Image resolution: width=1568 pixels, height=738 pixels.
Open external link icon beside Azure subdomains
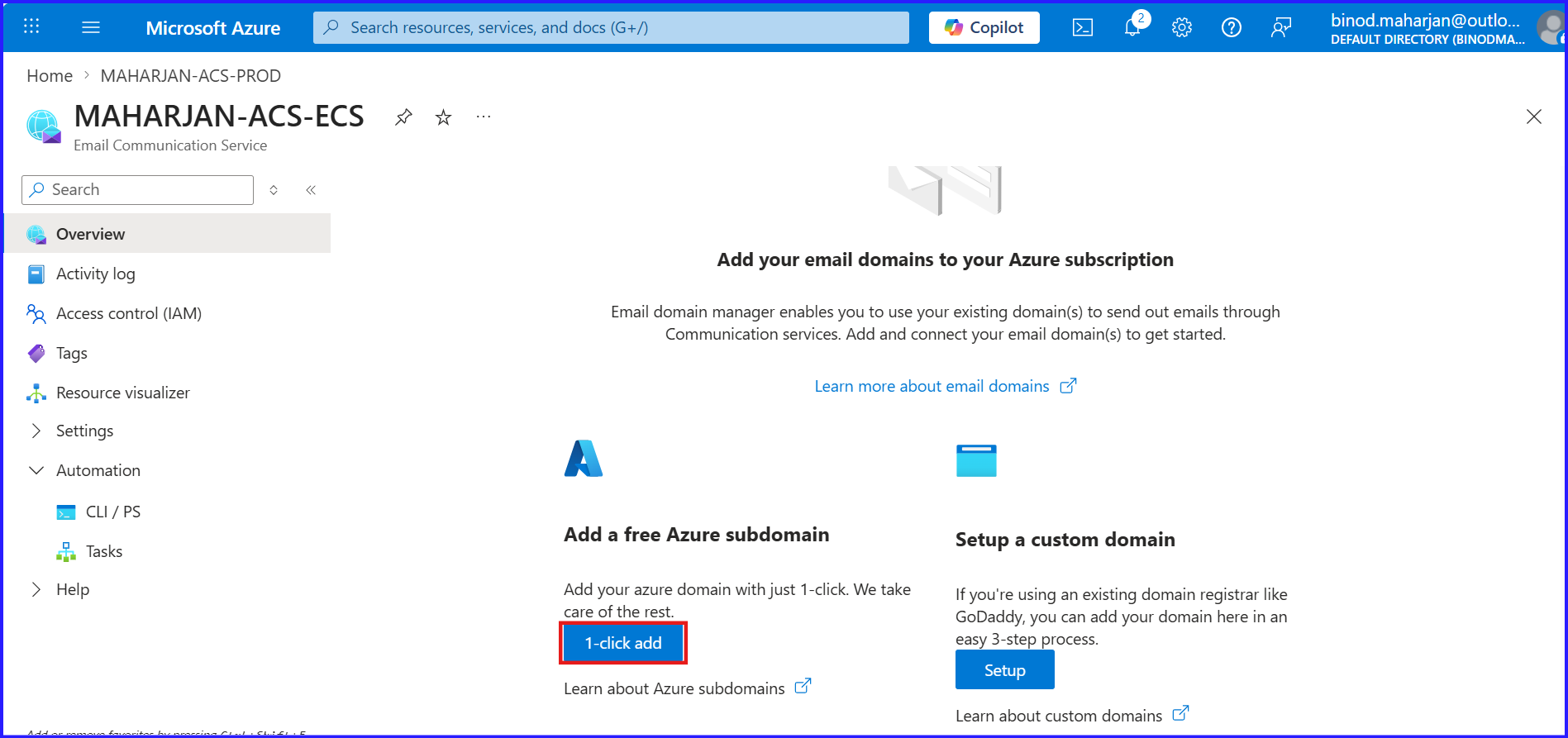(803, 686)
